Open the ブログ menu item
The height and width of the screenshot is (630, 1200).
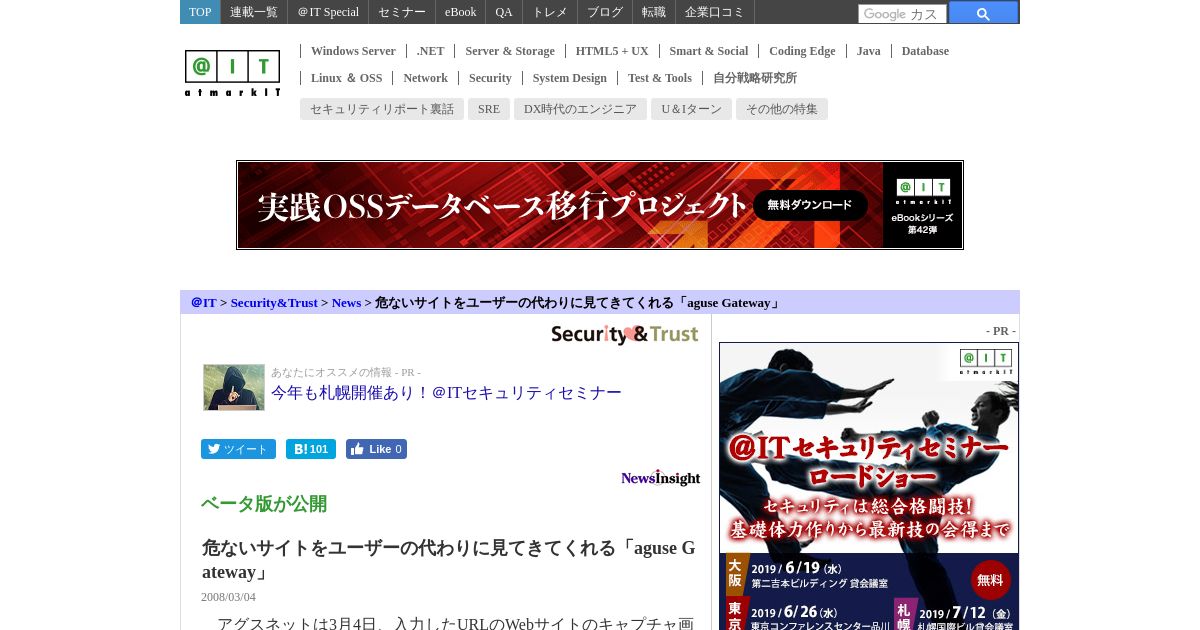point(605,12)
